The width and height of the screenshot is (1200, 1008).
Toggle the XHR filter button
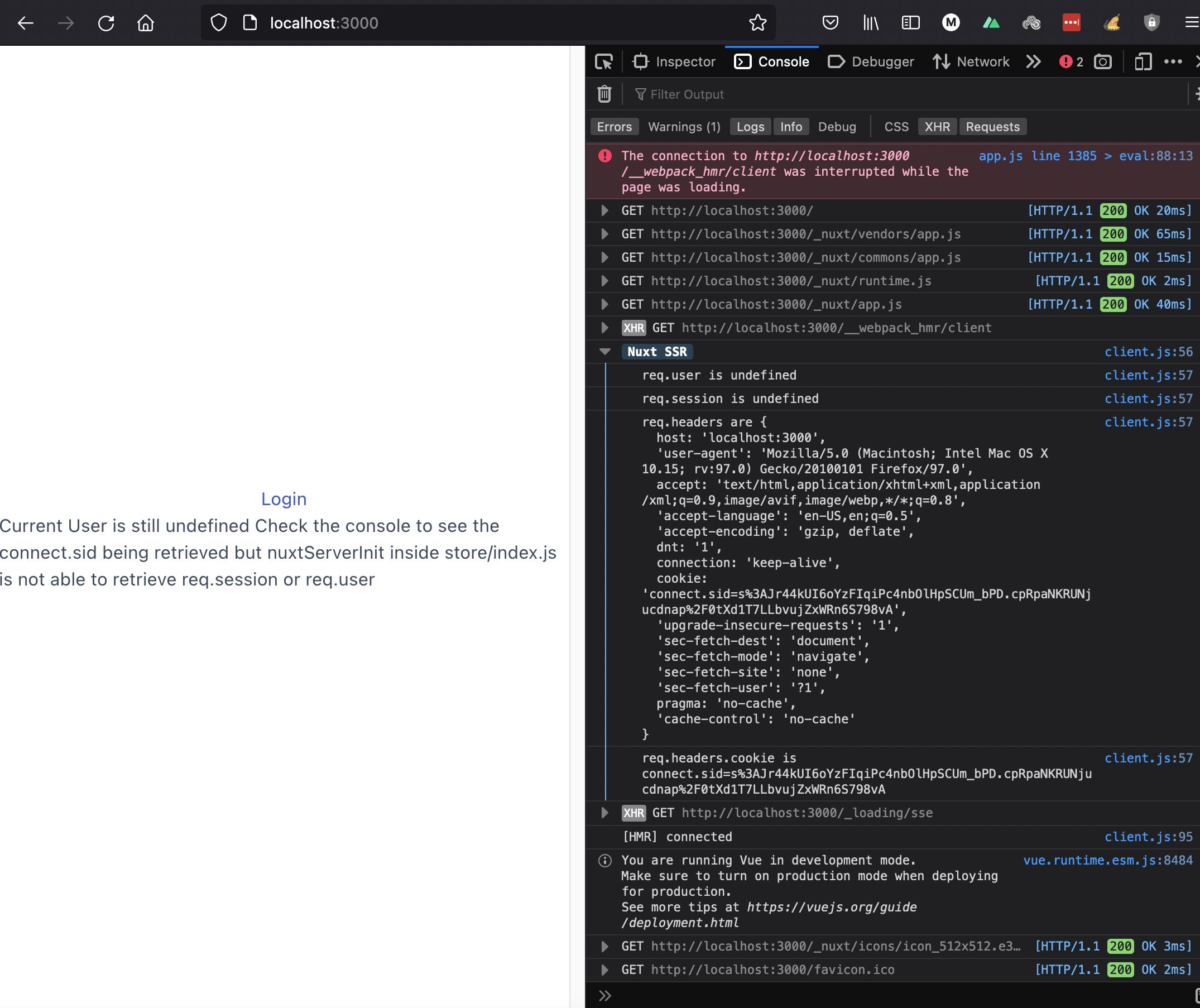(937, 127)
